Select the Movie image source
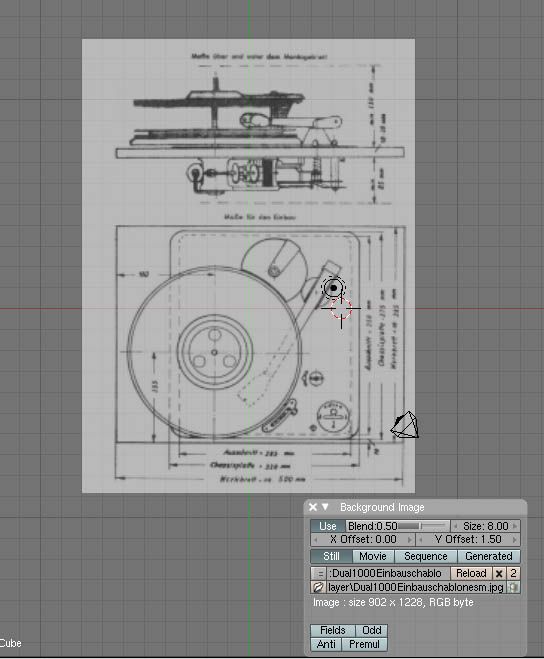The height and width of the screenshot is (659, 544). coord(373,556)
